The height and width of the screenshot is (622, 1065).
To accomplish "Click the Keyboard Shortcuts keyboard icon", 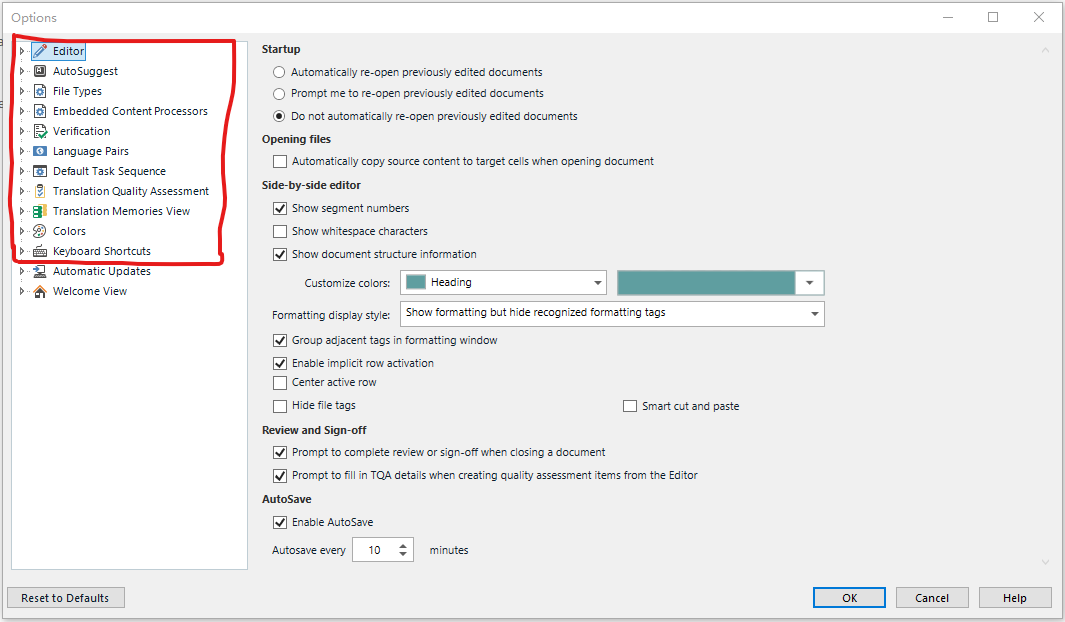I will tap(40, 251).
